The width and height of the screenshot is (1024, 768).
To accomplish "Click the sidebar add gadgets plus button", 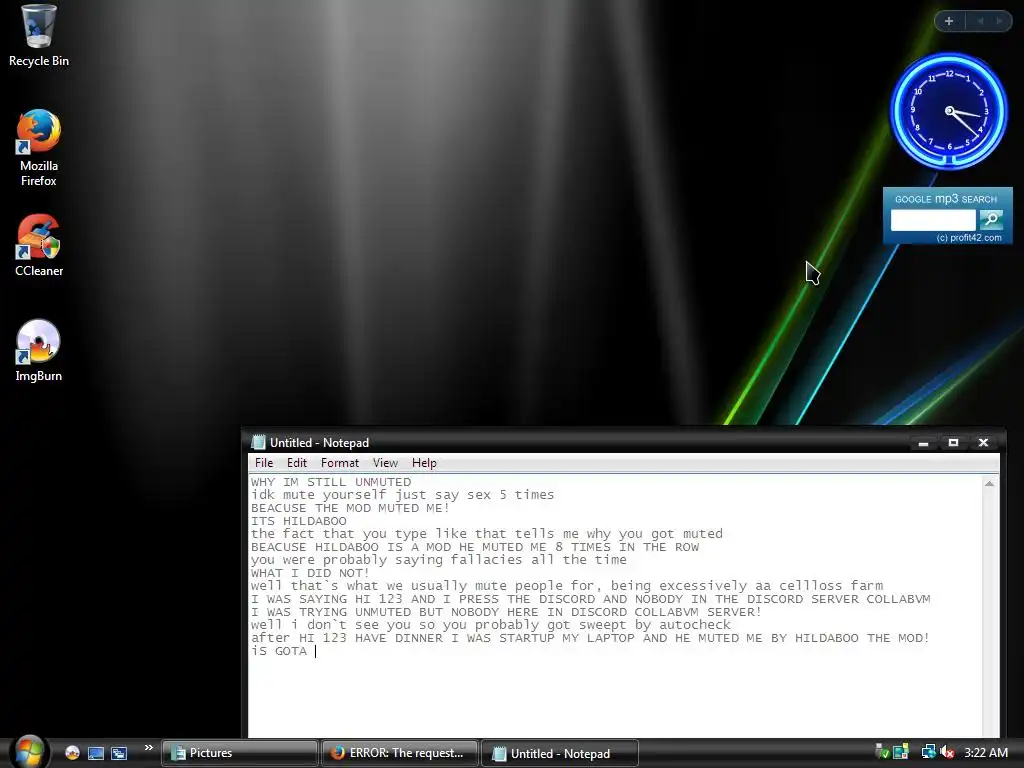I will 949,21.
